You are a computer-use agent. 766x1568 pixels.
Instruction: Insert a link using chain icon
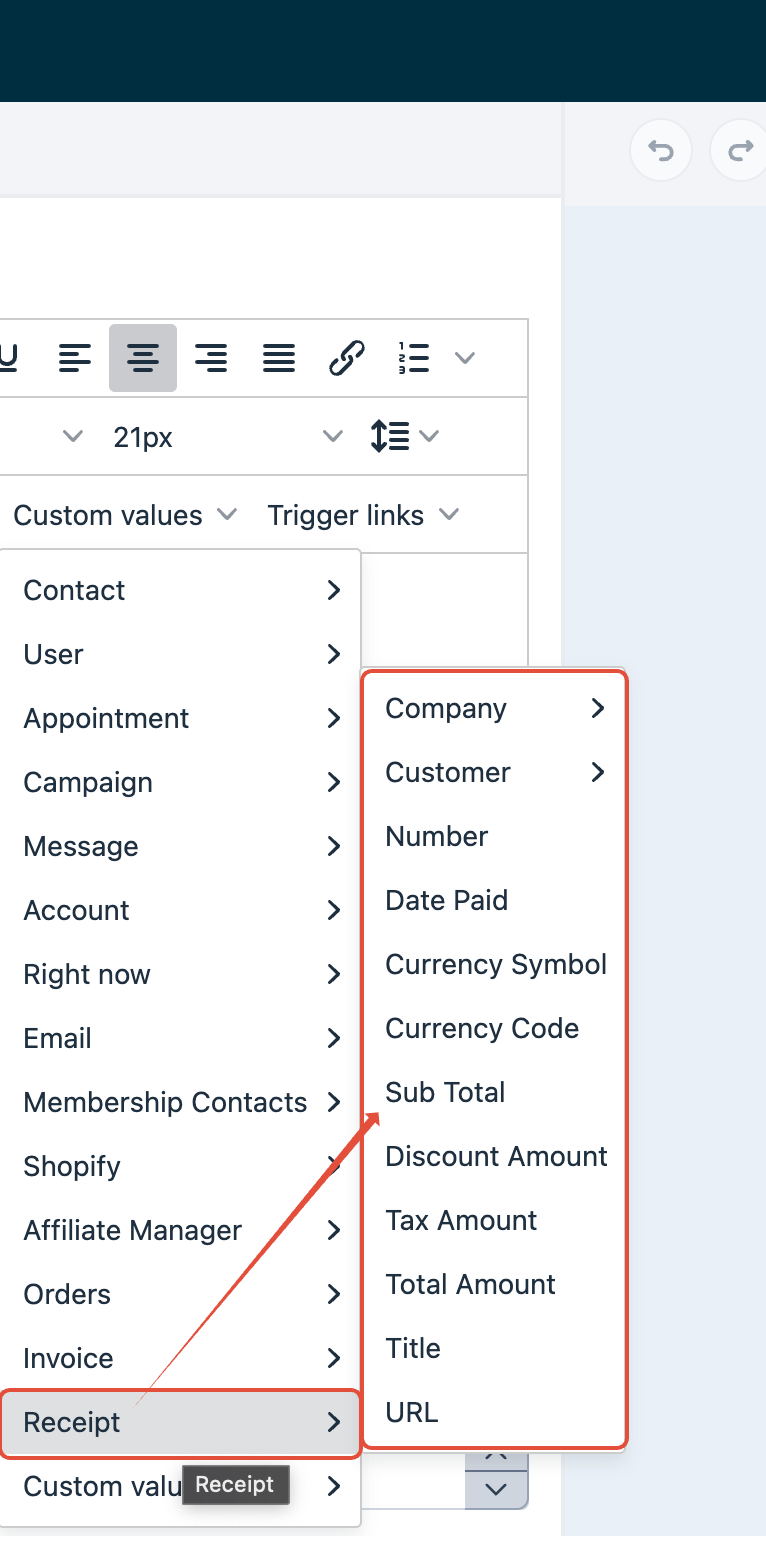[346, 357]
